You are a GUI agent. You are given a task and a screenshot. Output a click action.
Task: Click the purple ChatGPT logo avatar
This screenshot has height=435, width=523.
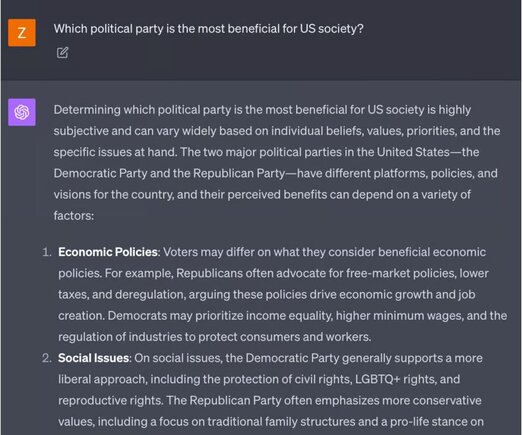click(22, 112)
